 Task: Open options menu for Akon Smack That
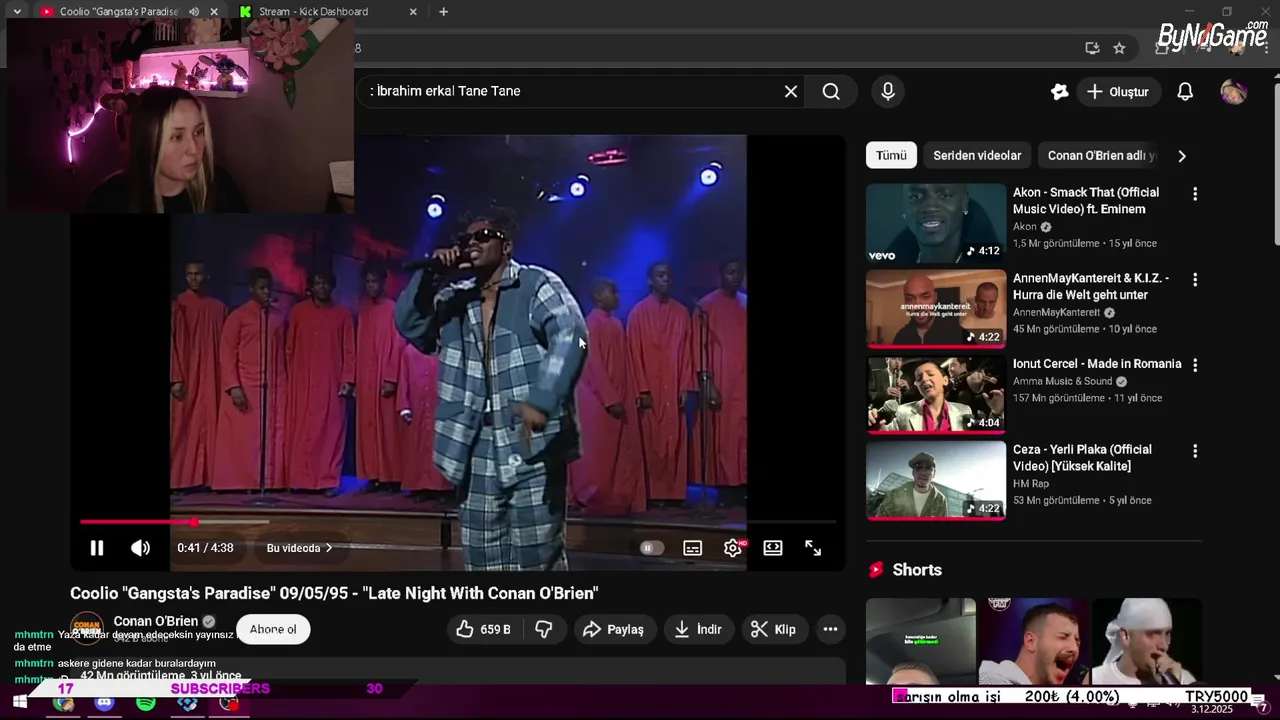point(1194,194)
